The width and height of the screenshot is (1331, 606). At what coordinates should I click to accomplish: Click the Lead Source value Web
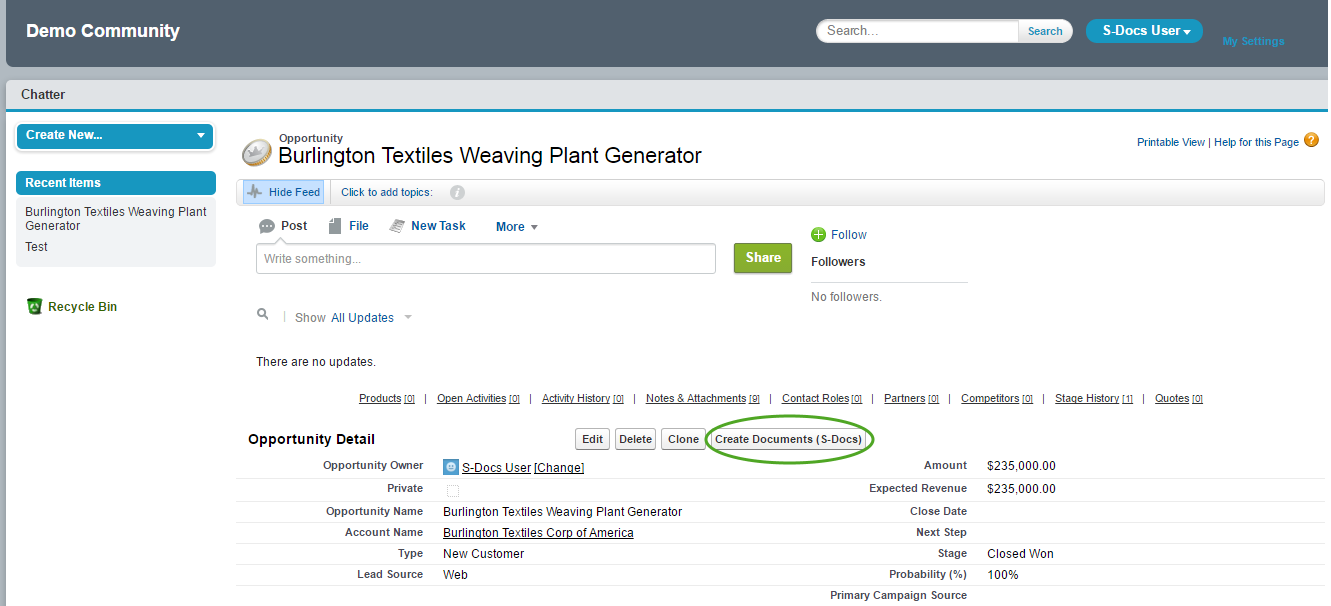coord(455,575)
